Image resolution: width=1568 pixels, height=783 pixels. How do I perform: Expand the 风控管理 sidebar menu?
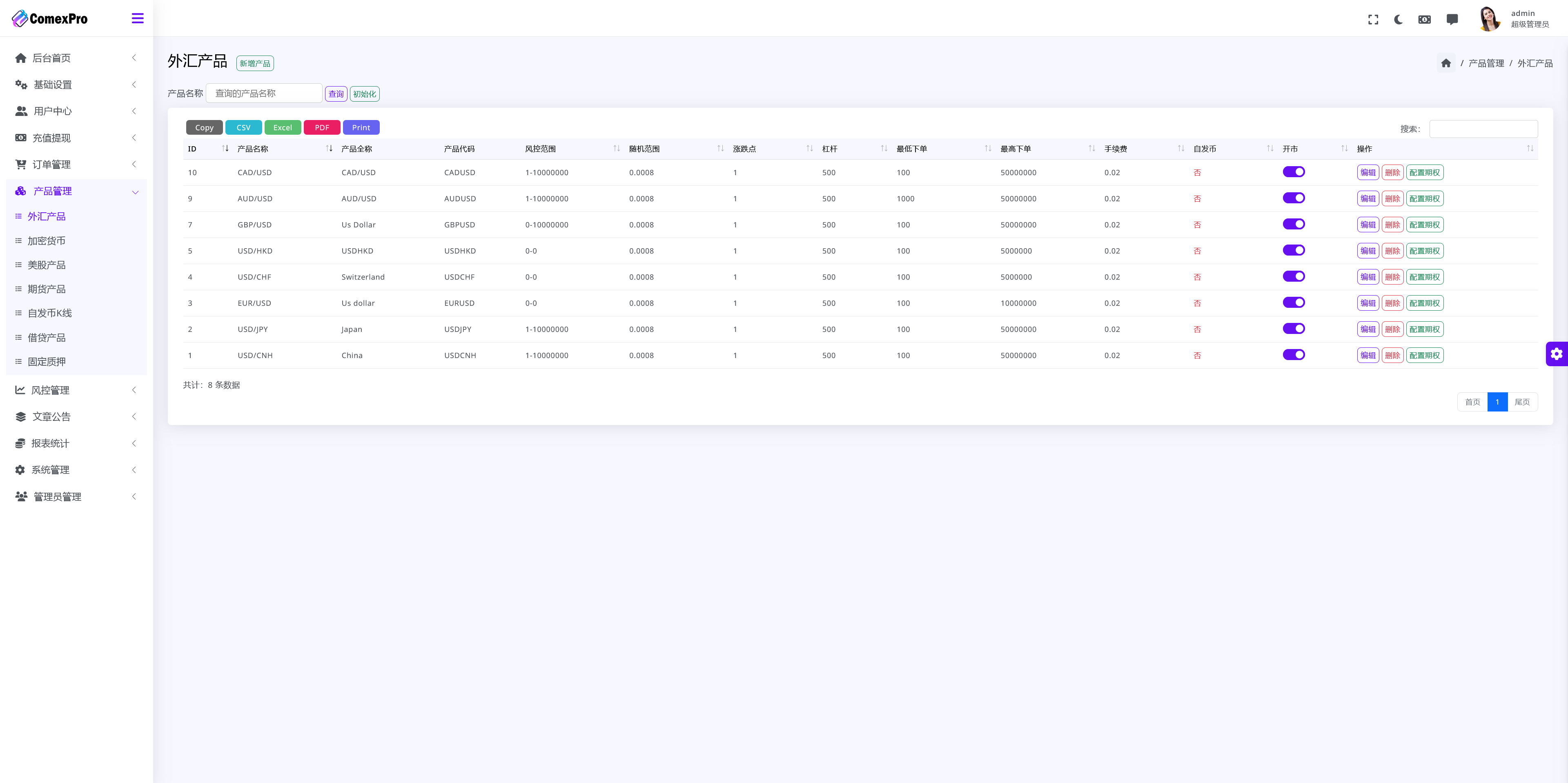click(50, 390)
